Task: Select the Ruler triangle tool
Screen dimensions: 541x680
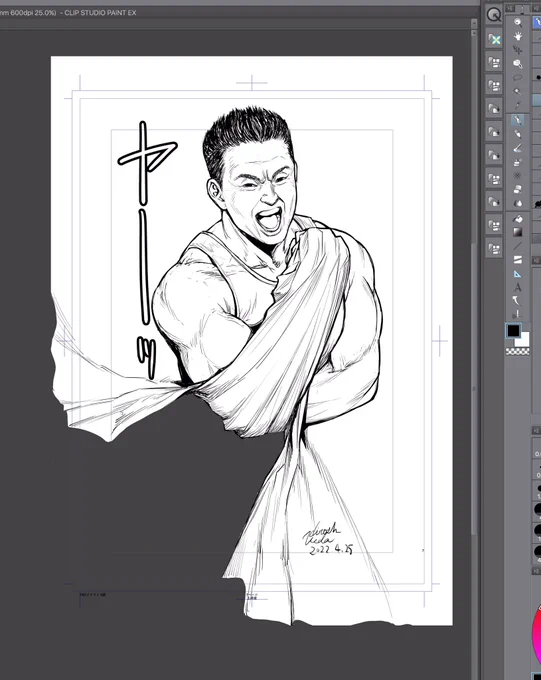Action: point(518,274)
